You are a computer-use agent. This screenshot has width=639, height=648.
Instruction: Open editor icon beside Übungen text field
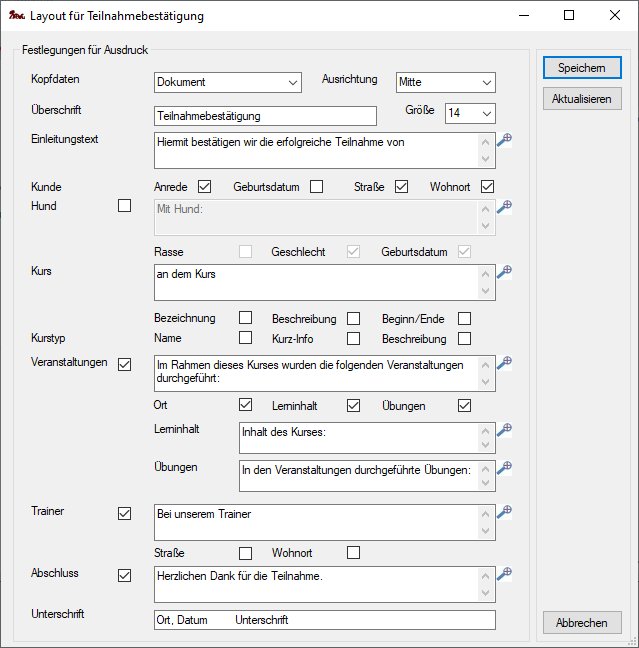click(x=505, y=467)
